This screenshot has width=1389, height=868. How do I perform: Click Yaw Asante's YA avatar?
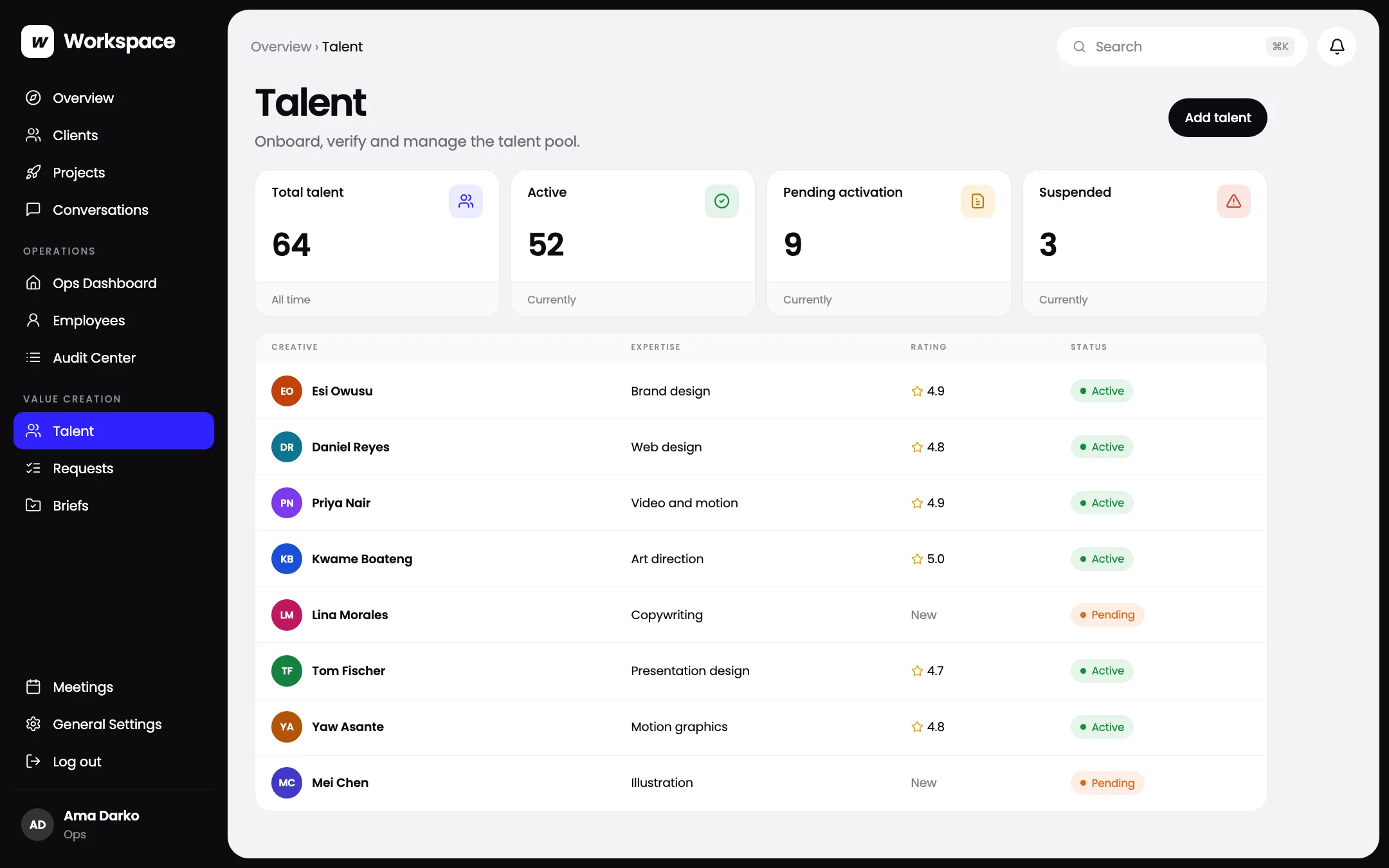[287, 727]
